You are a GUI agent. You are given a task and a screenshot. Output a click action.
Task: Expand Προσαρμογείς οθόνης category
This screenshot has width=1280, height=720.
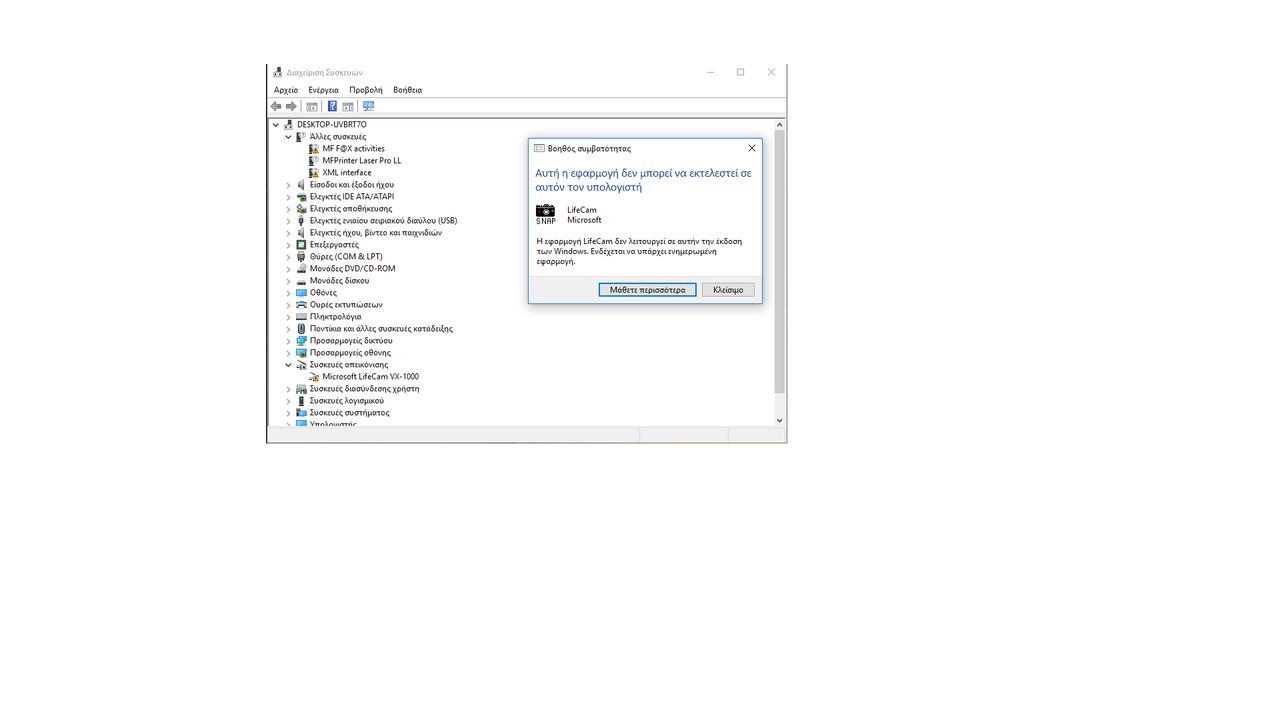click(289, 353)
